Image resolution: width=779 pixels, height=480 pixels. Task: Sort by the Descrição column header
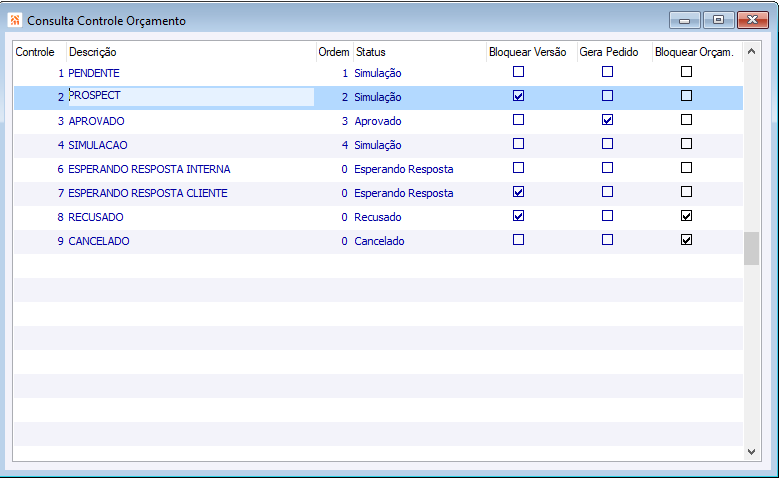pyautogui.click(x=191, y=52)
